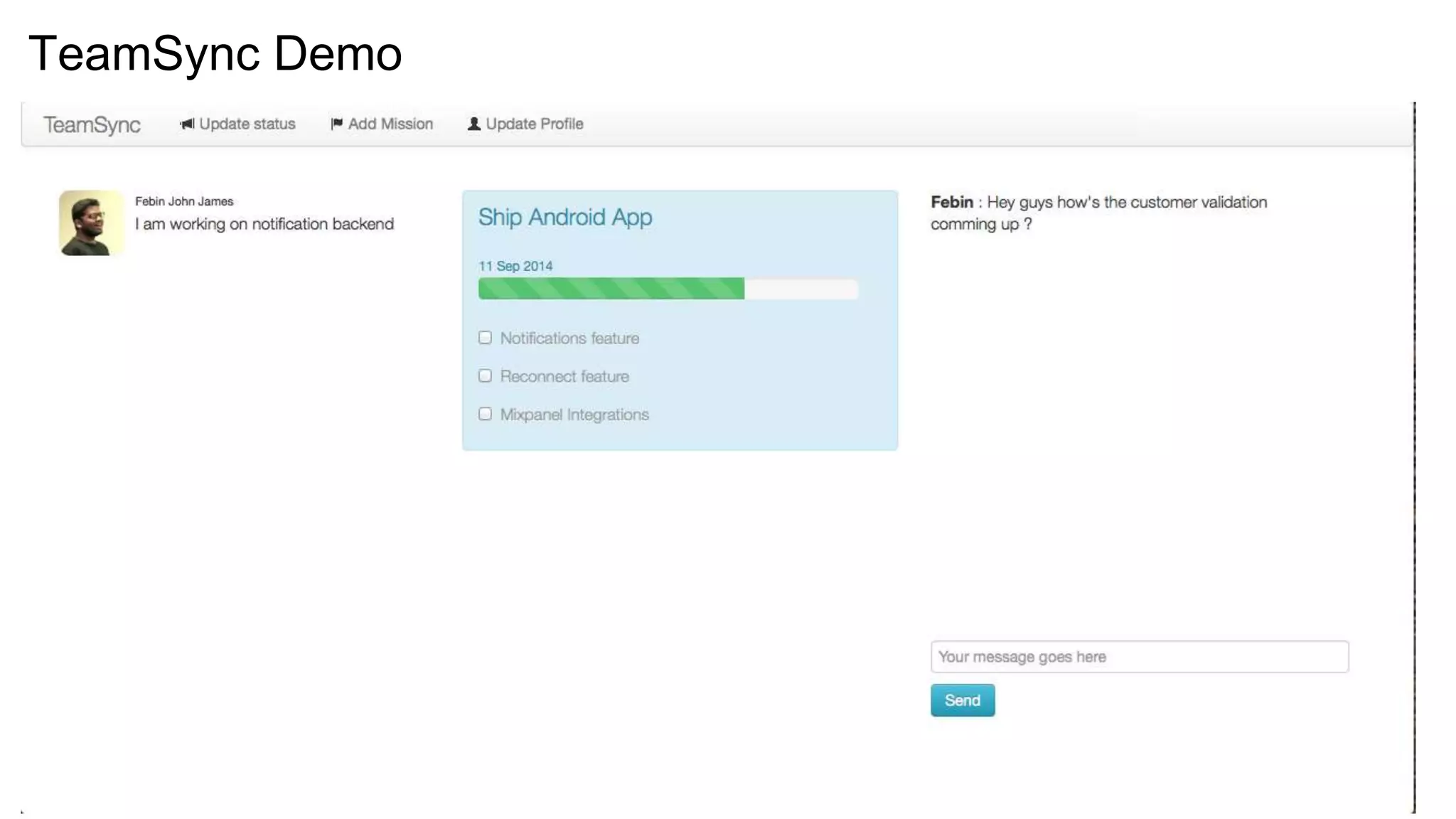
Task: Toggle the Reconnect feature checkbox
Action: coord(486,376)
